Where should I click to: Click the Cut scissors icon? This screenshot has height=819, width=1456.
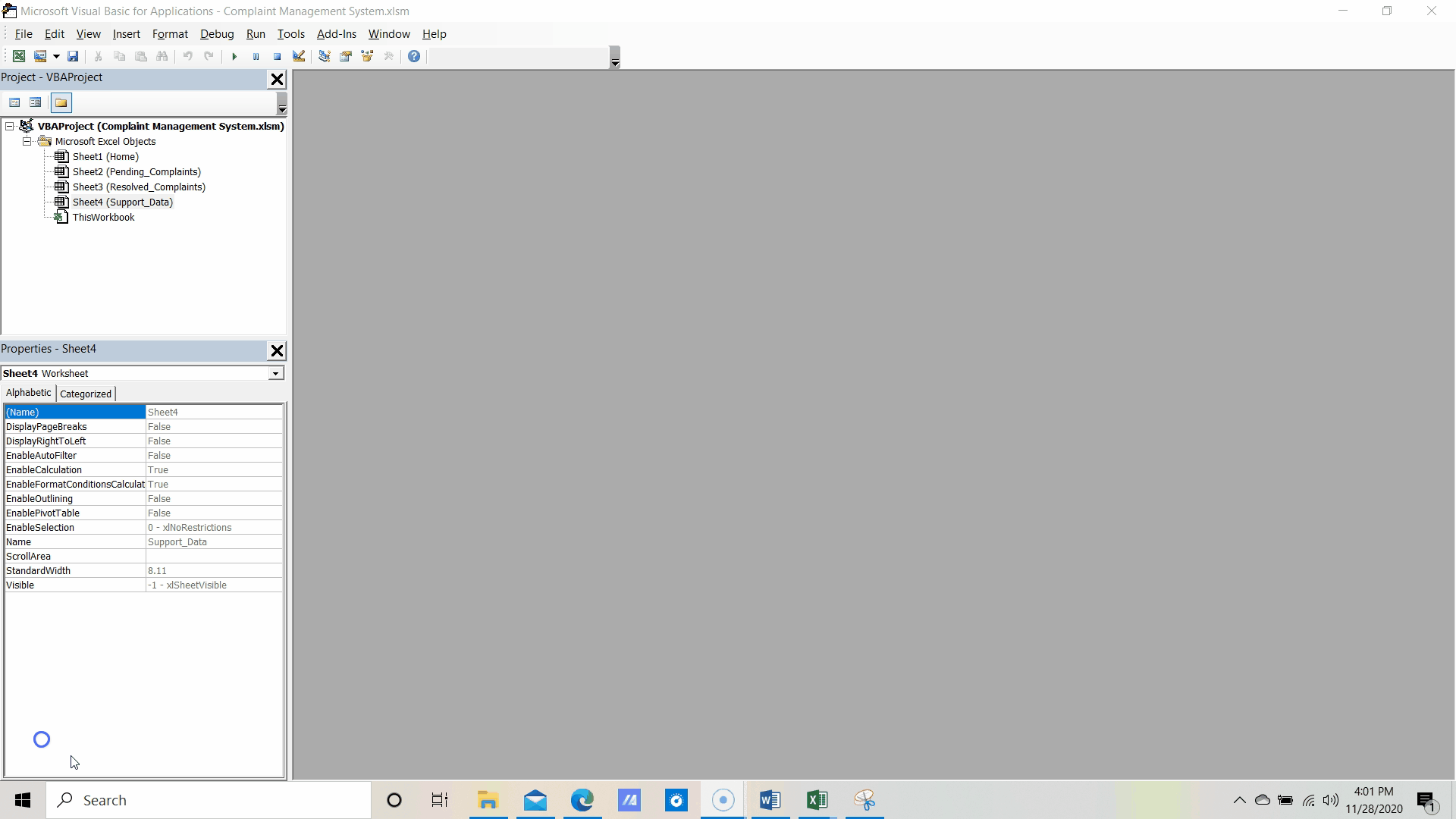coord(98,56)
